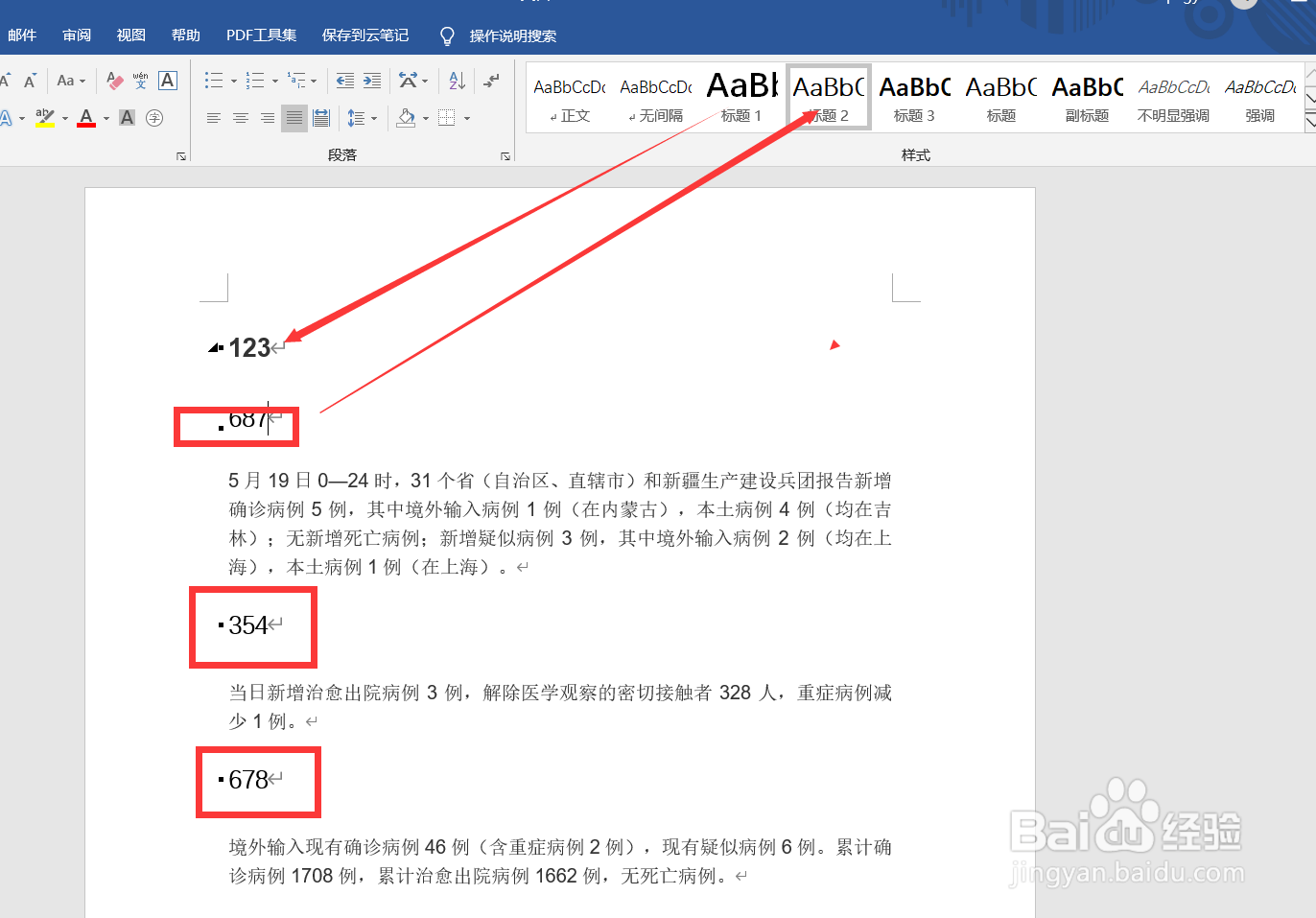Open the font color dropdown arrow
The image size is (1316, 918).
[x=106, y=119]
